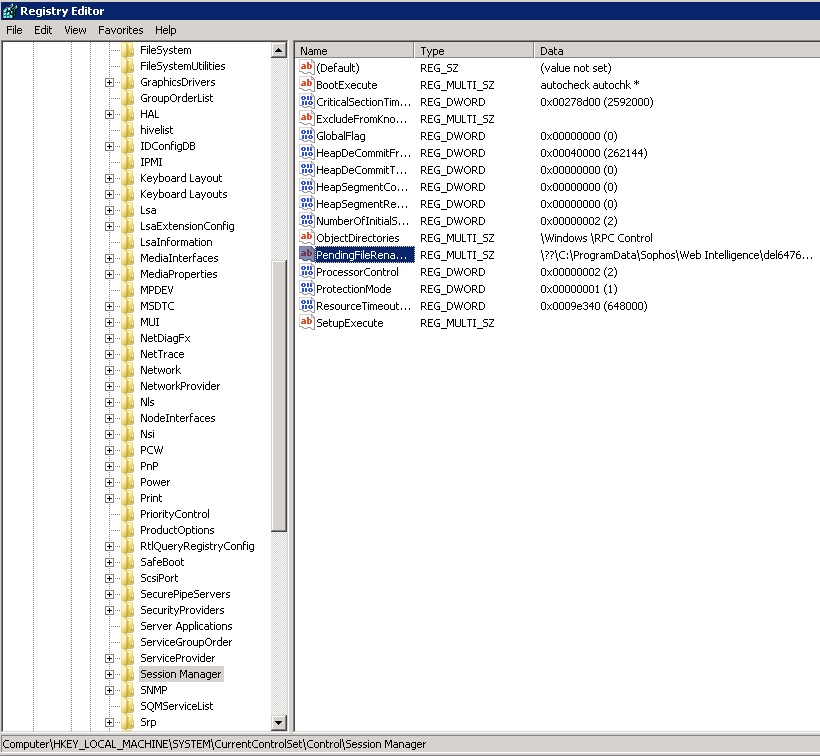Sort values by Name column header
Image resolution: width=820 pixels, height=756 pixels.
point(353,51)
